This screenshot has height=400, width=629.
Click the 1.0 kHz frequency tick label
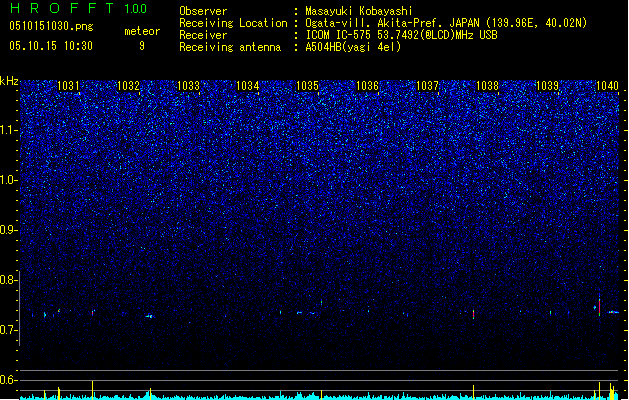[x=8, y=180]
